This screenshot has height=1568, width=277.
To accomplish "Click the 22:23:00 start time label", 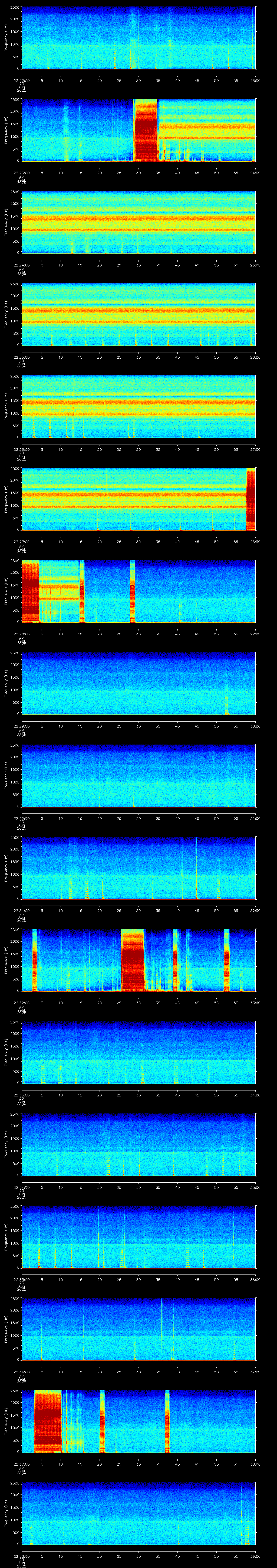I will pyautogui.click(x=21, y=173).
